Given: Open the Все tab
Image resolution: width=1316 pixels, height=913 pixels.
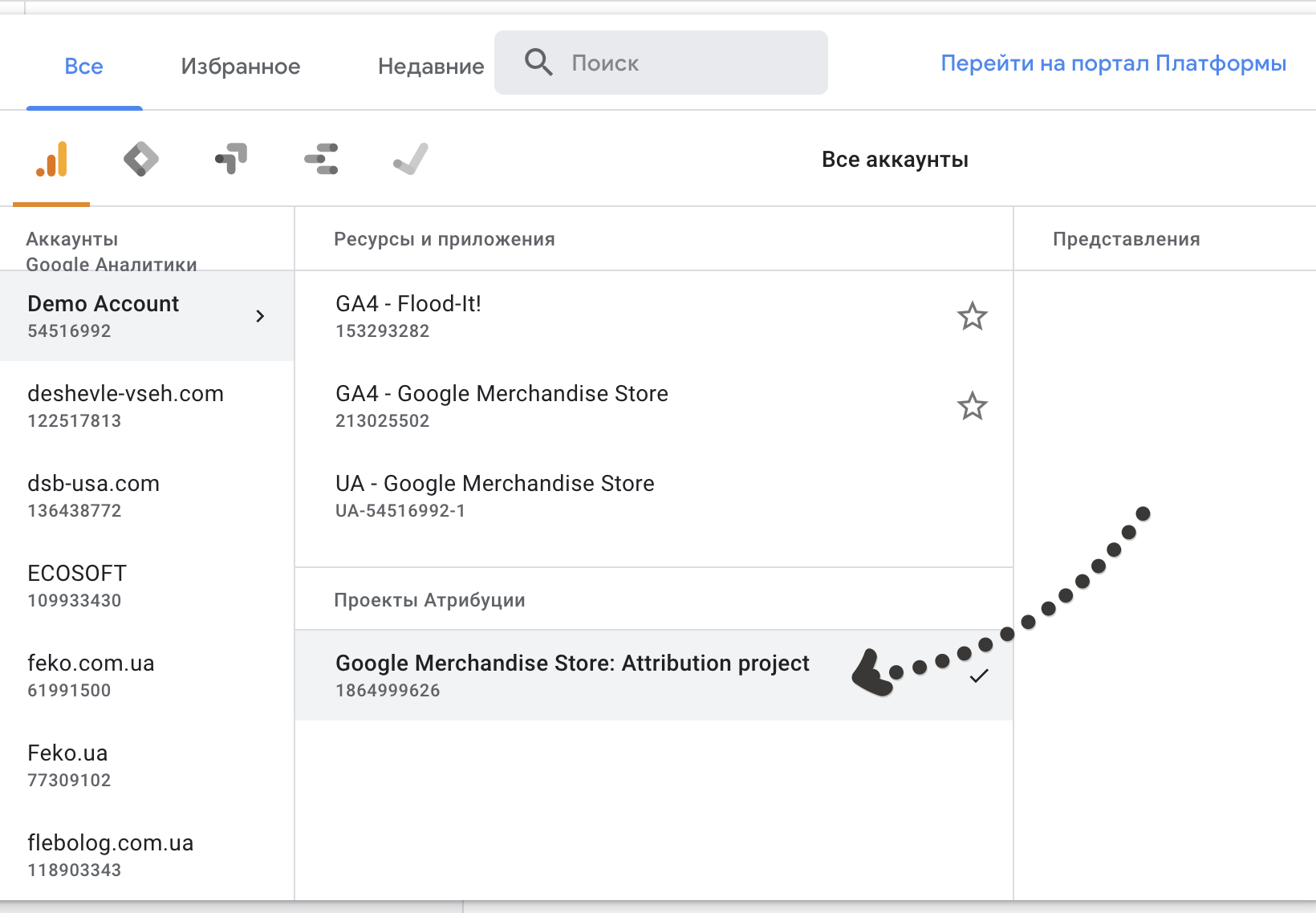Looking at the screenshot, I should pos(83,66).
